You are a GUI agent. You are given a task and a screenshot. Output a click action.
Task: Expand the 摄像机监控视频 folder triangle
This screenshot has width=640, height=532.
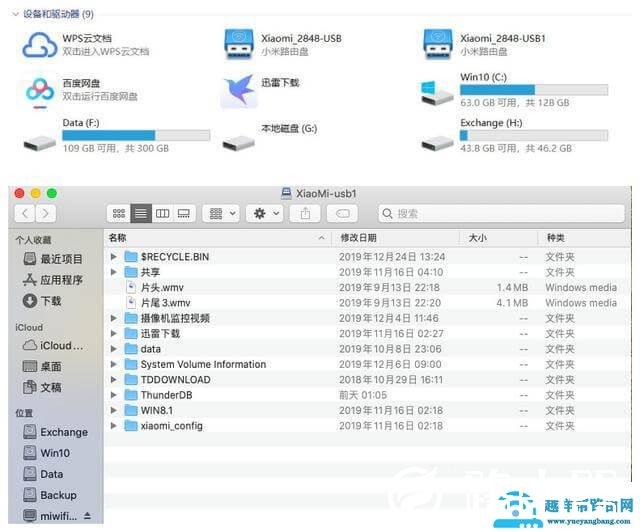click(x=113, y=318)
